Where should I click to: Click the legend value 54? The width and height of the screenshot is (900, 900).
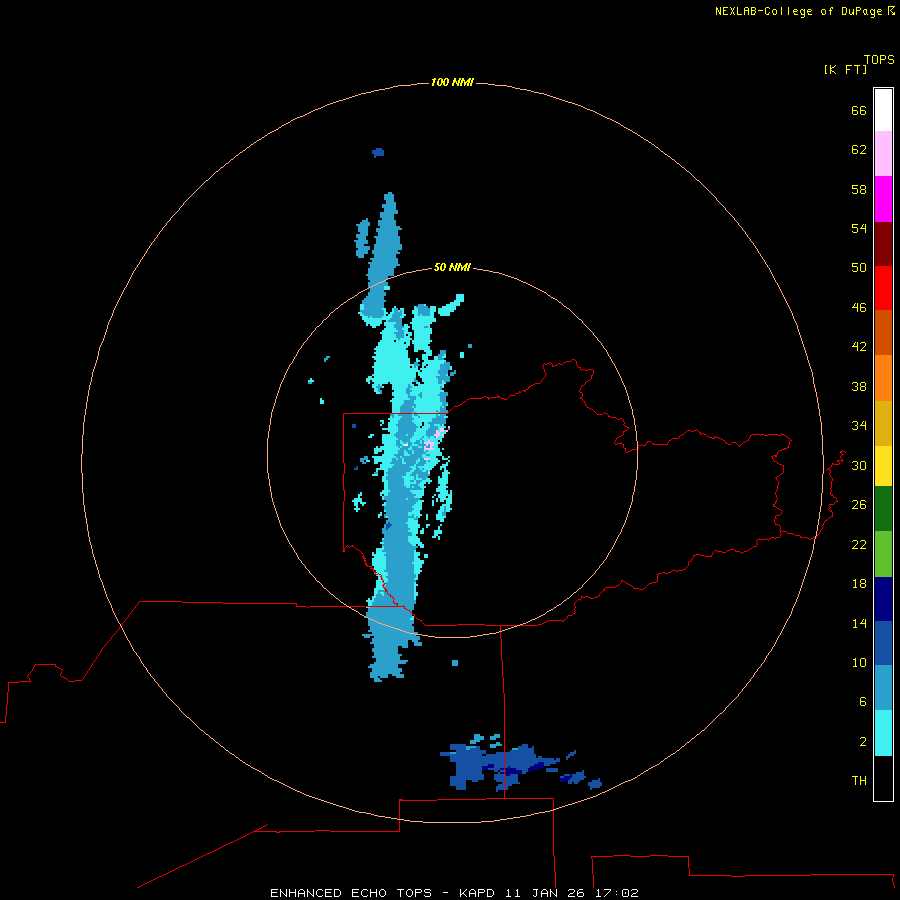tap(859, 228)
